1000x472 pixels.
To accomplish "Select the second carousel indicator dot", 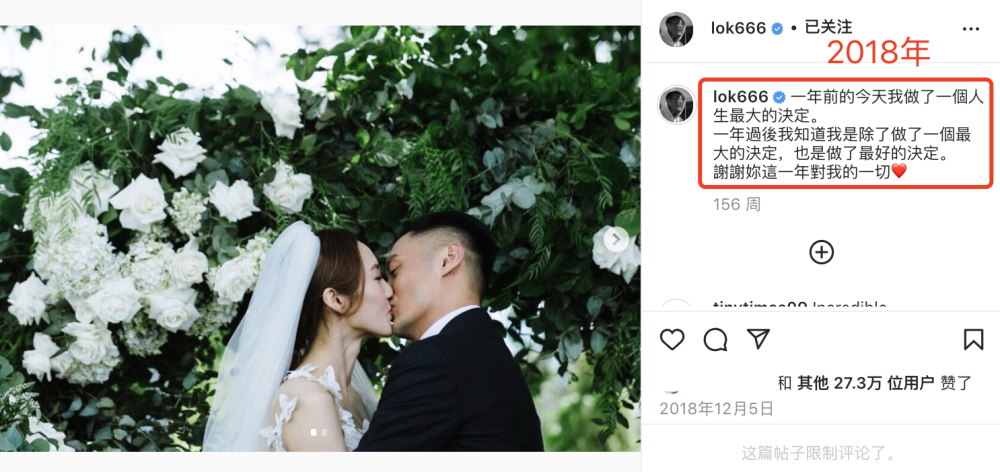I will pos(324,432).
